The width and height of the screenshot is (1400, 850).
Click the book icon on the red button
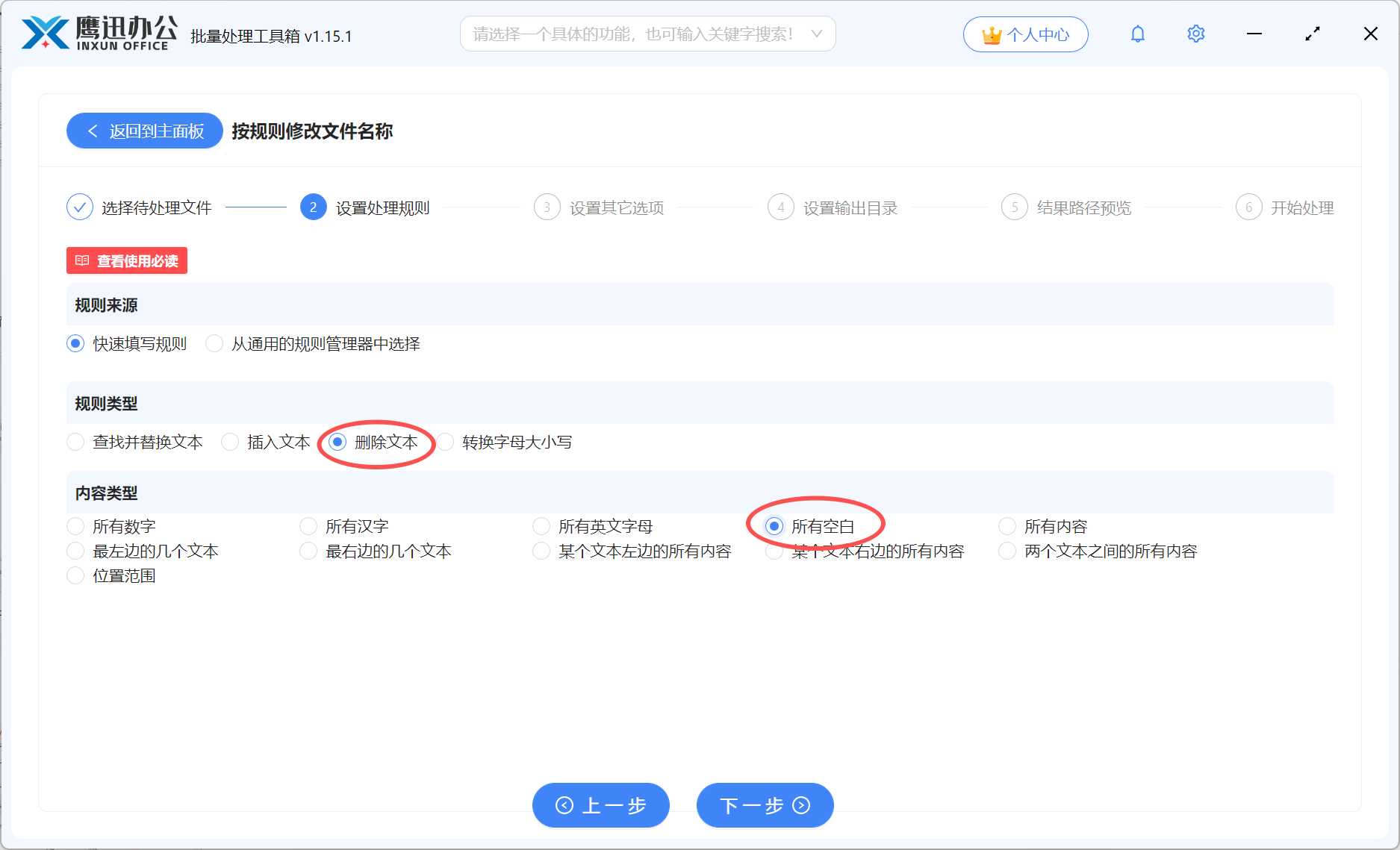[82, 260]
